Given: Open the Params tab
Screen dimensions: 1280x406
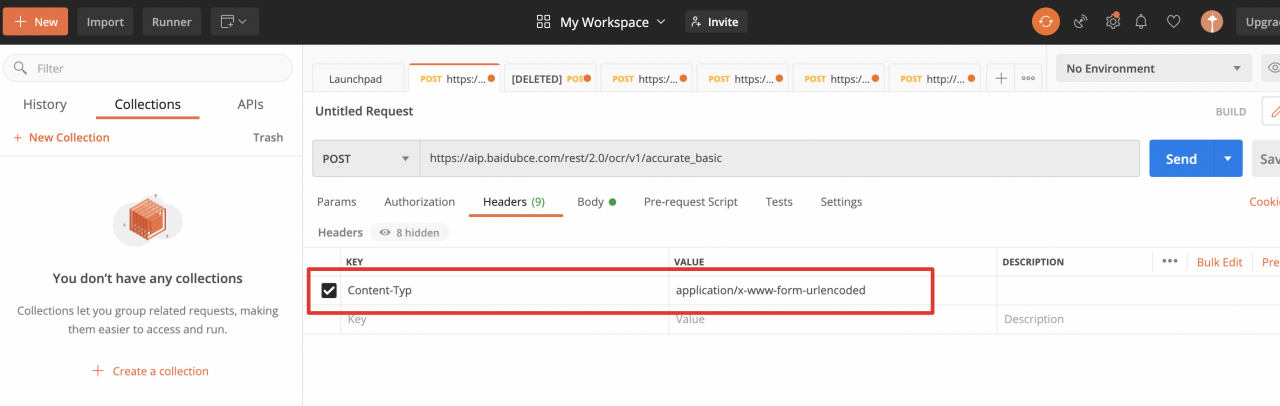Looking at the screenshot, I should coord(336,201).
